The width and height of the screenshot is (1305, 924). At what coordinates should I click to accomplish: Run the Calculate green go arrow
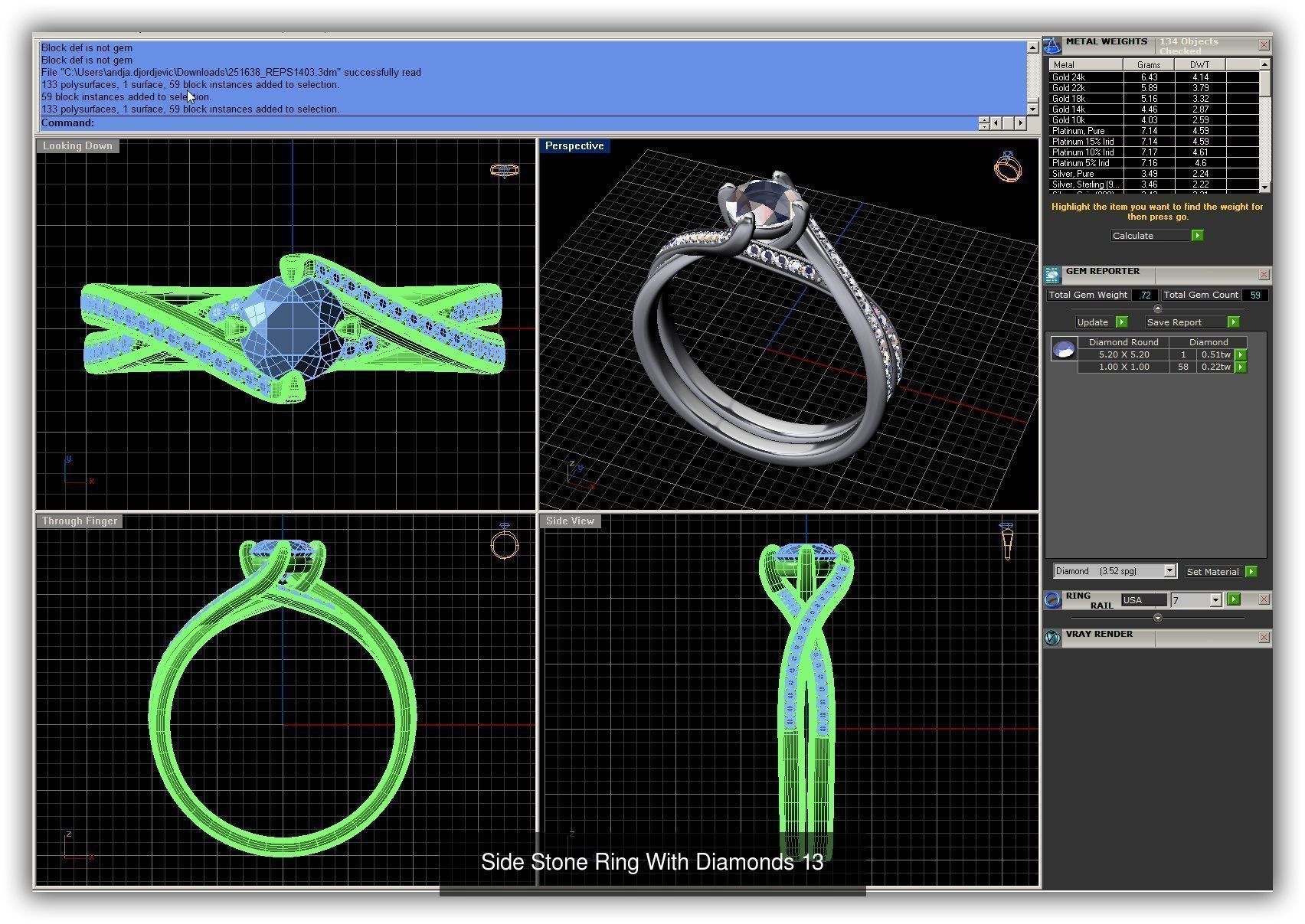[x=1197, y=236]
